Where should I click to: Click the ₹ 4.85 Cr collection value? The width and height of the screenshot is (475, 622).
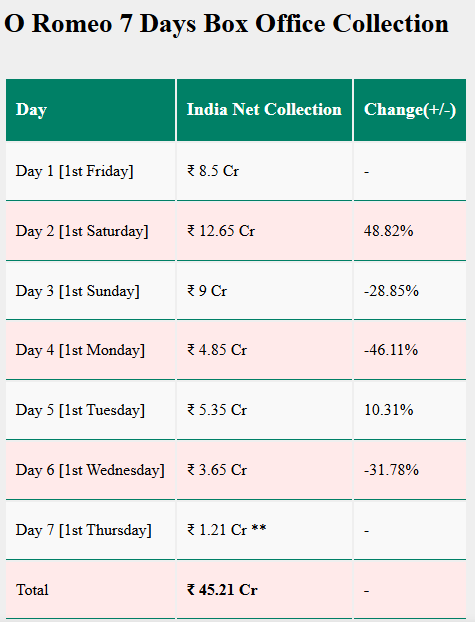pyautogui.click(x=217, y=350)
